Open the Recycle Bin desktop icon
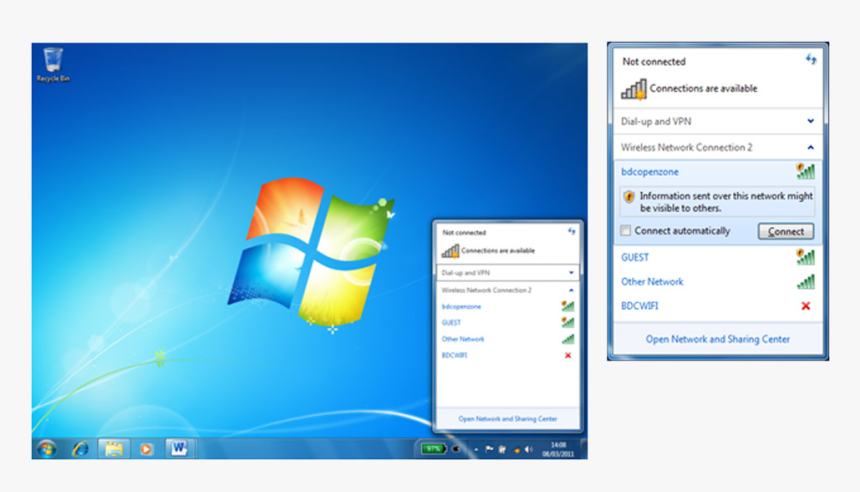The height and width of the screenshot is (492, 860). [x=53, y=64]
